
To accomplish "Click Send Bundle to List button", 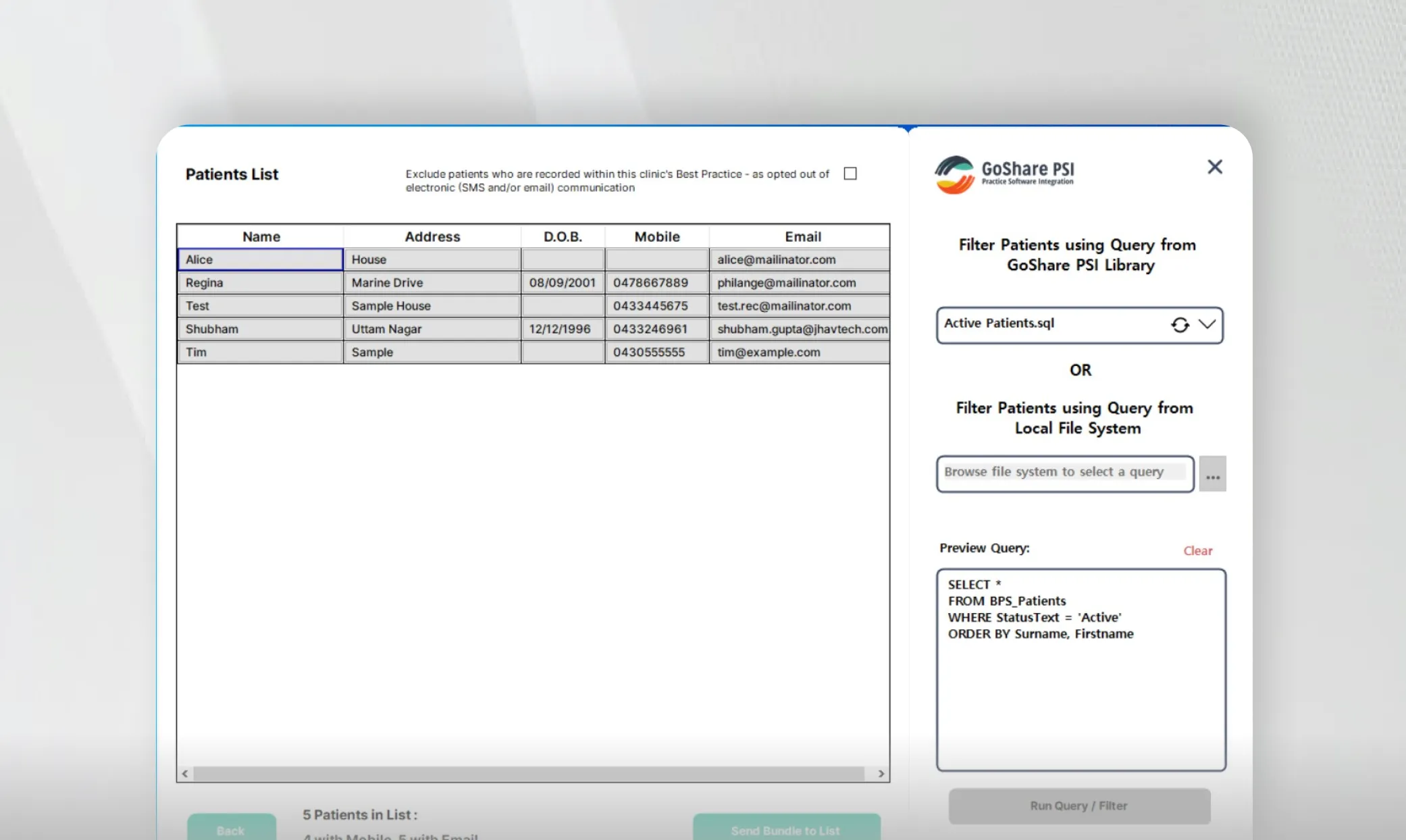I will click(785, 830).
